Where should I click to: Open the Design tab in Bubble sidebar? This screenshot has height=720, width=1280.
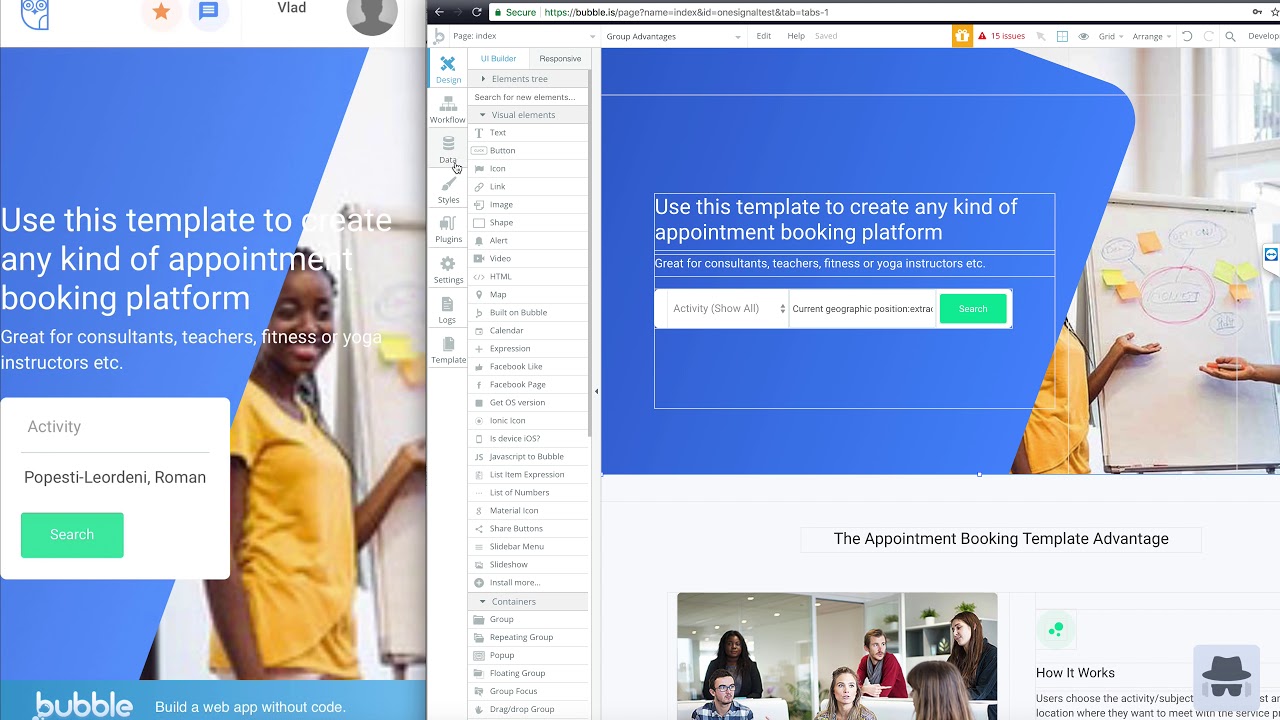pos(448,69)
